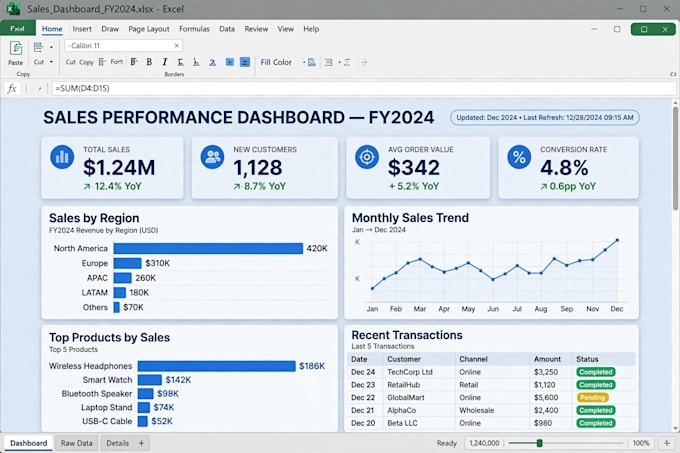680x453 pixels.
Task: Click the Paste clipboard icon
Action: 16,48
